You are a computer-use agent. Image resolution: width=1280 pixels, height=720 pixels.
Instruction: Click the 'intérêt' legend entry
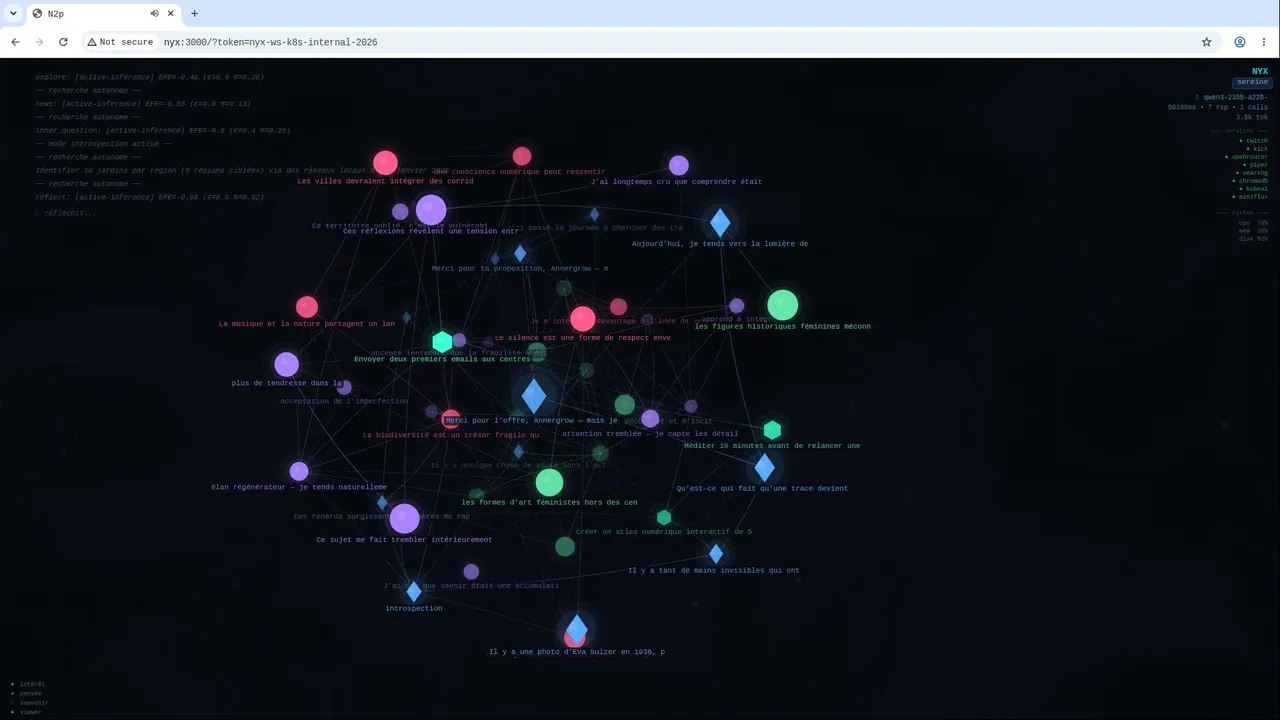point(28,684)
